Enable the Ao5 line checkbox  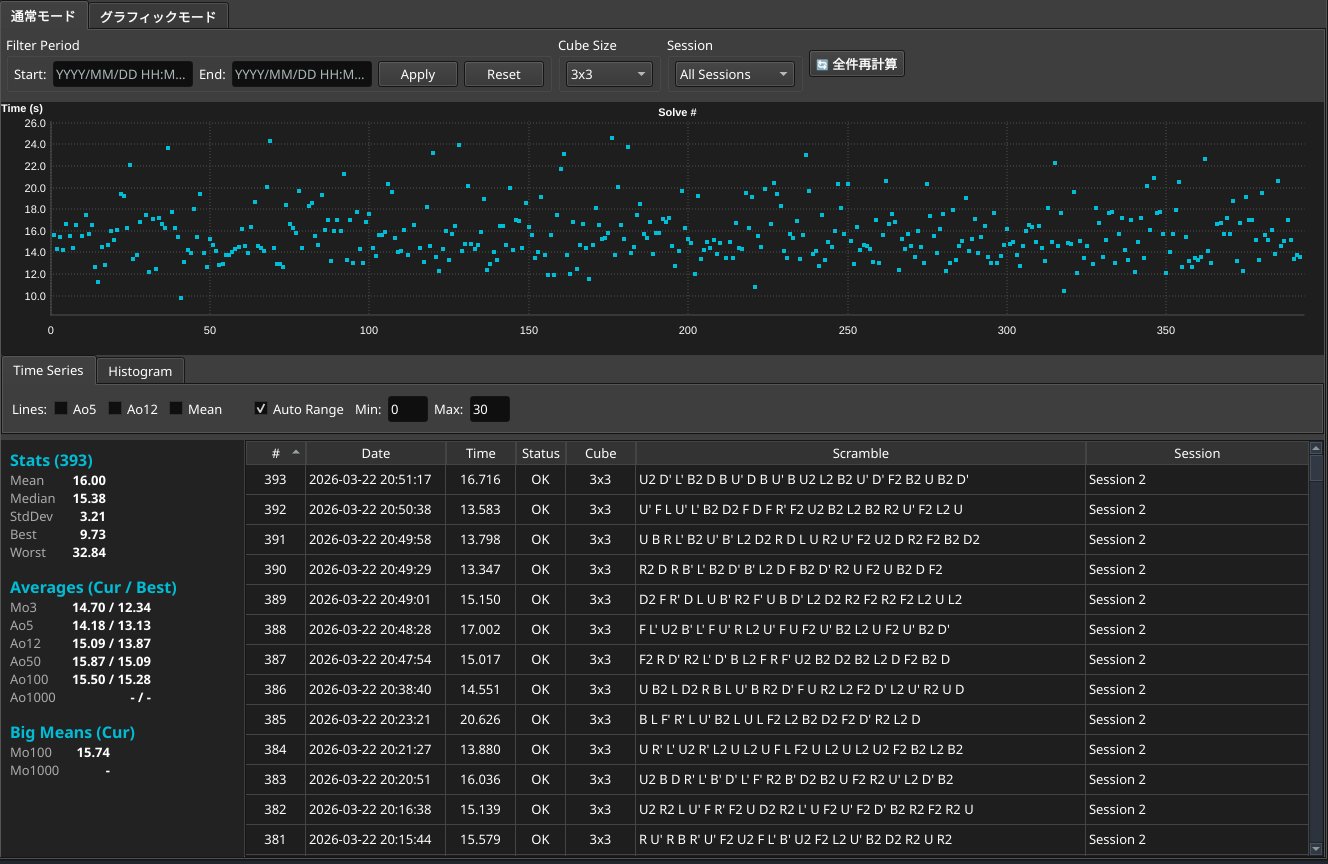tap(61, 408)
